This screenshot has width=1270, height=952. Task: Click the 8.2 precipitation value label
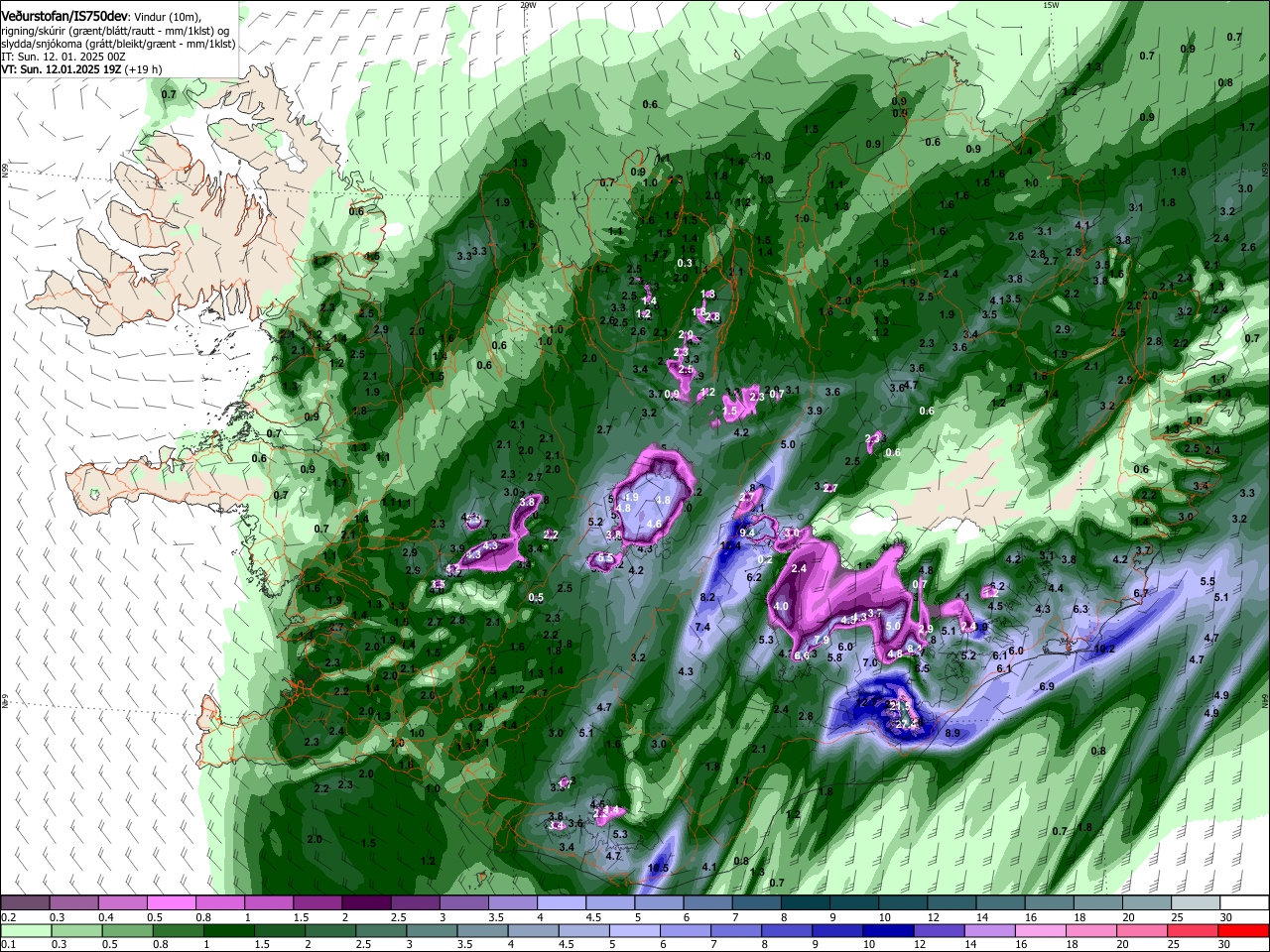[x=707, y=597]
